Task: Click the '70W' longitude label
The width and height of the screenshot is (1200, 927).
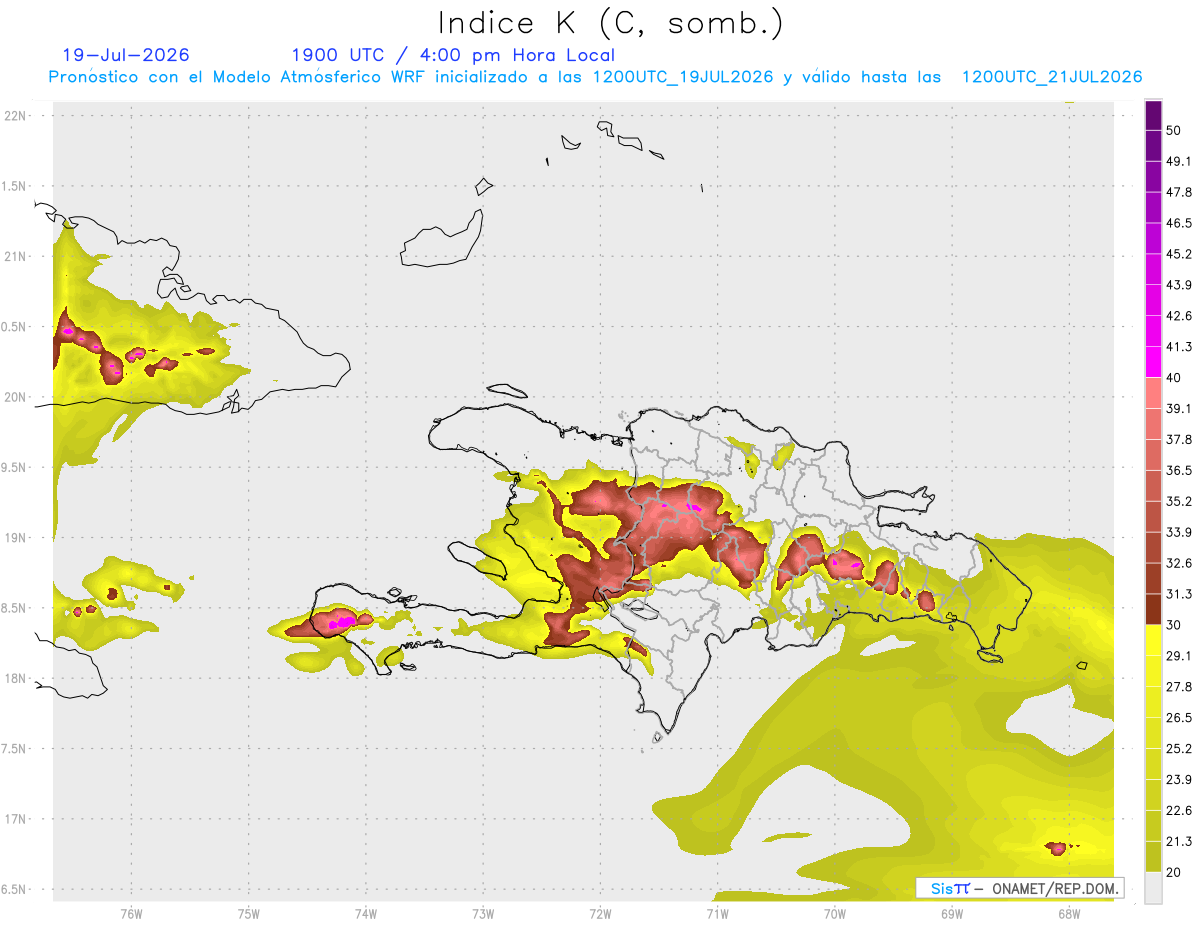Action: coord(835,914)
